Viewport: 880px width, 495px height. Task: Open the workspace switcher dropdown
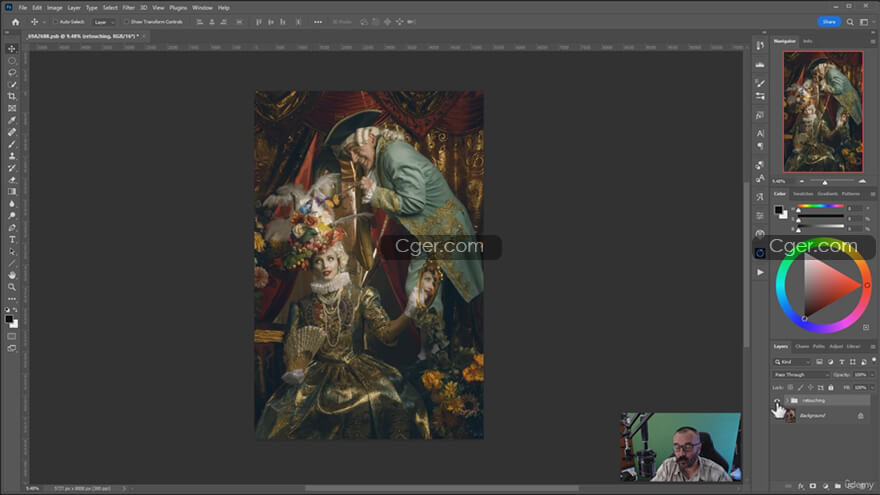[866, 22]
